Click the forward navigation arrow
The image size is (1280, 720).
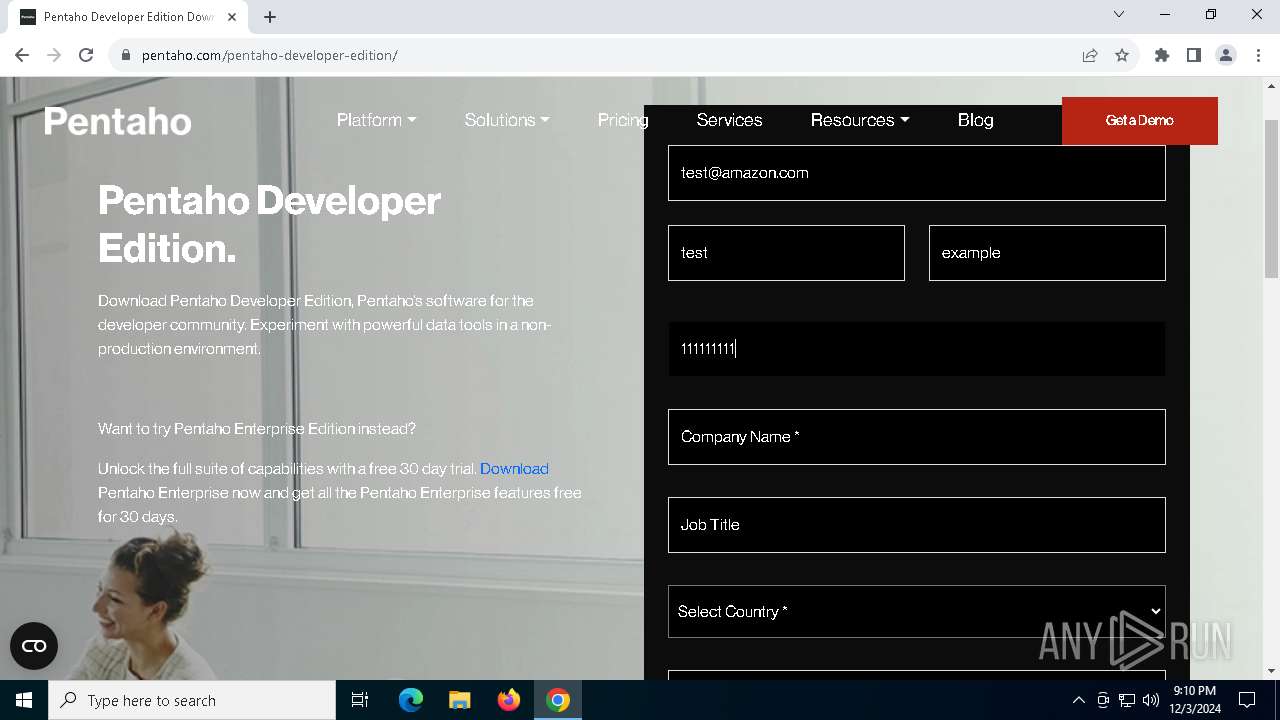[54, 55]
